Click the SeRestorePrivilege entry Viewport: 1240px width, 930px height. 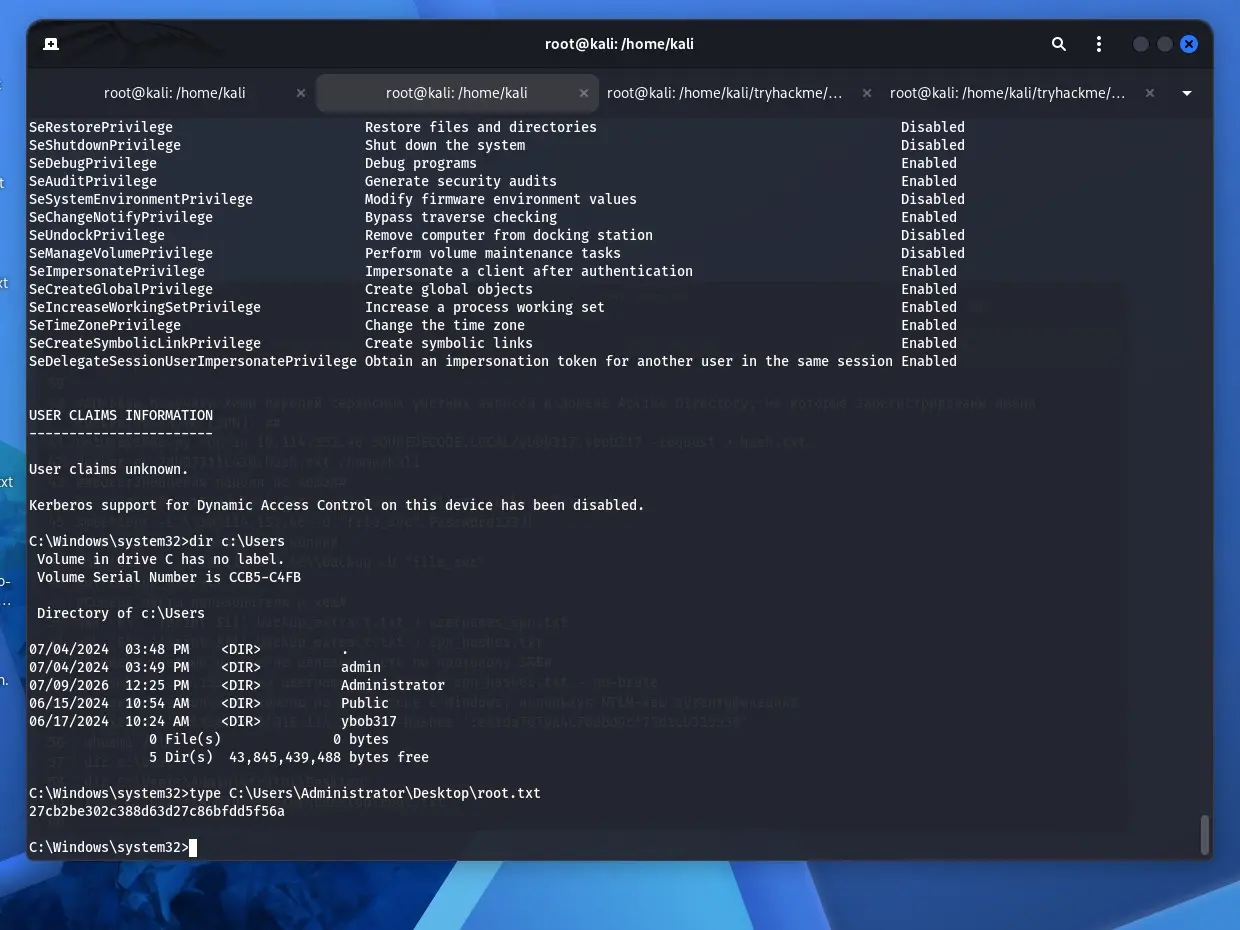pos(101,127)
